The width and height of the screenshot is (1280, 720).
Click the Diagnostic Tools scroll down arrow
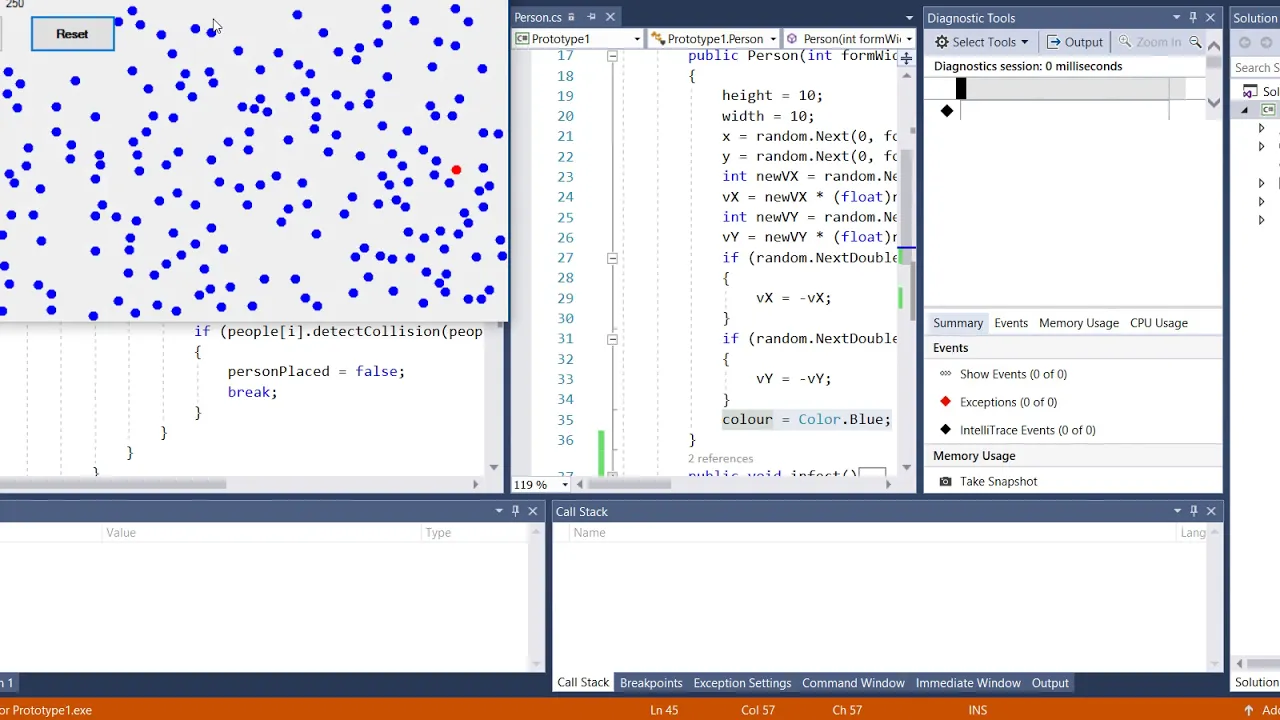1214,103
